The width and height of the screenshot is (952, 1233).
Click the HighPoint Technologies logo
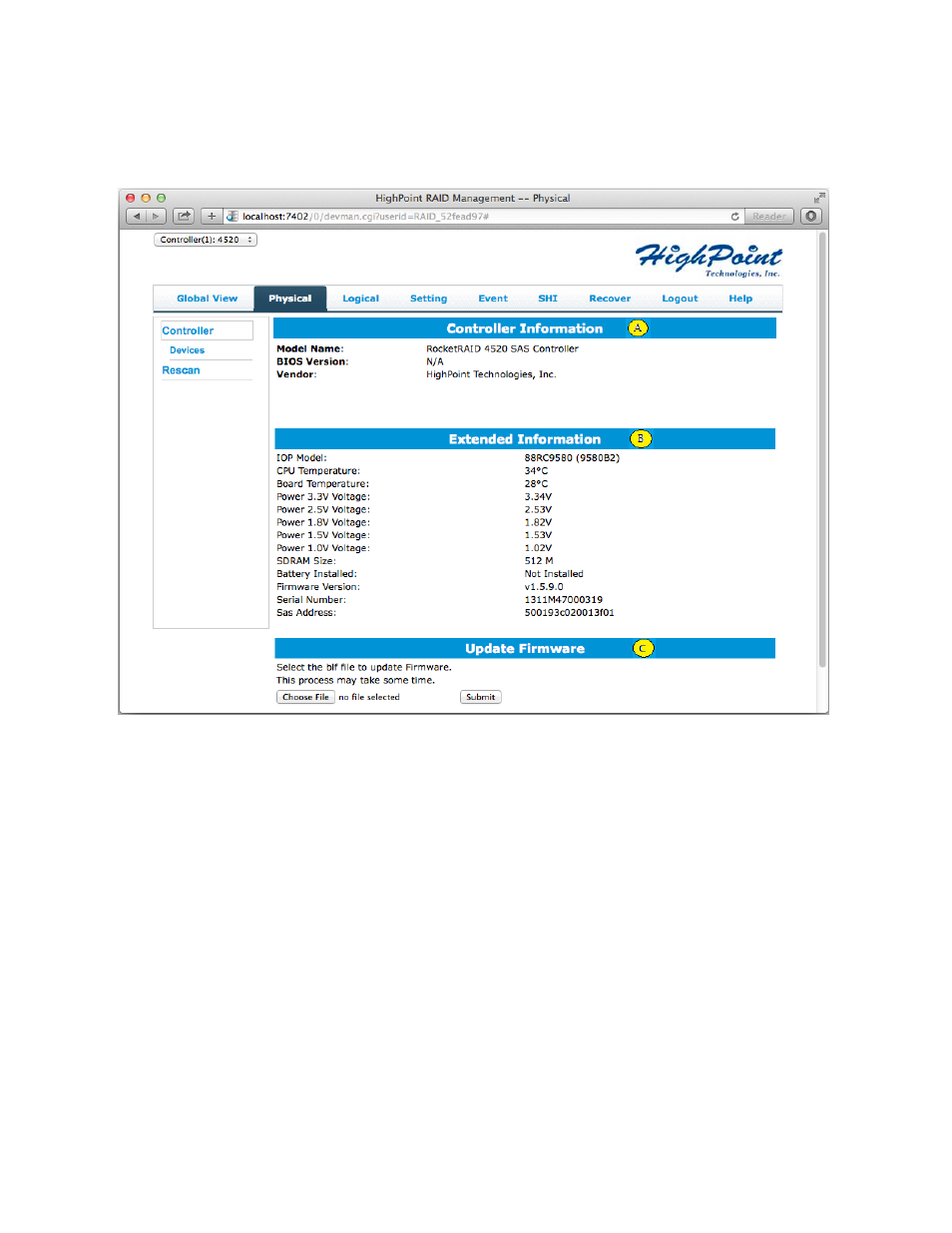(709, 260)
